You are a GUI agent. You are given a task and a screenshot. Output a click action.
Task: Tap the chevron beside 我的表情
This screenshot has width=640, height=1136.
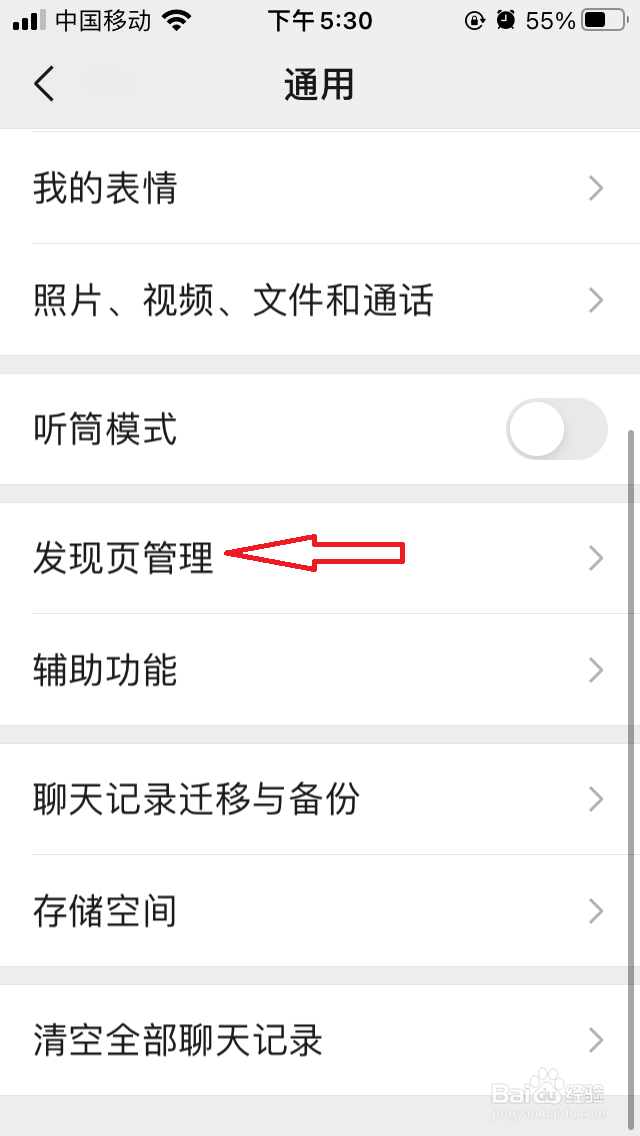pyautogui.click(x=596, y=188)
